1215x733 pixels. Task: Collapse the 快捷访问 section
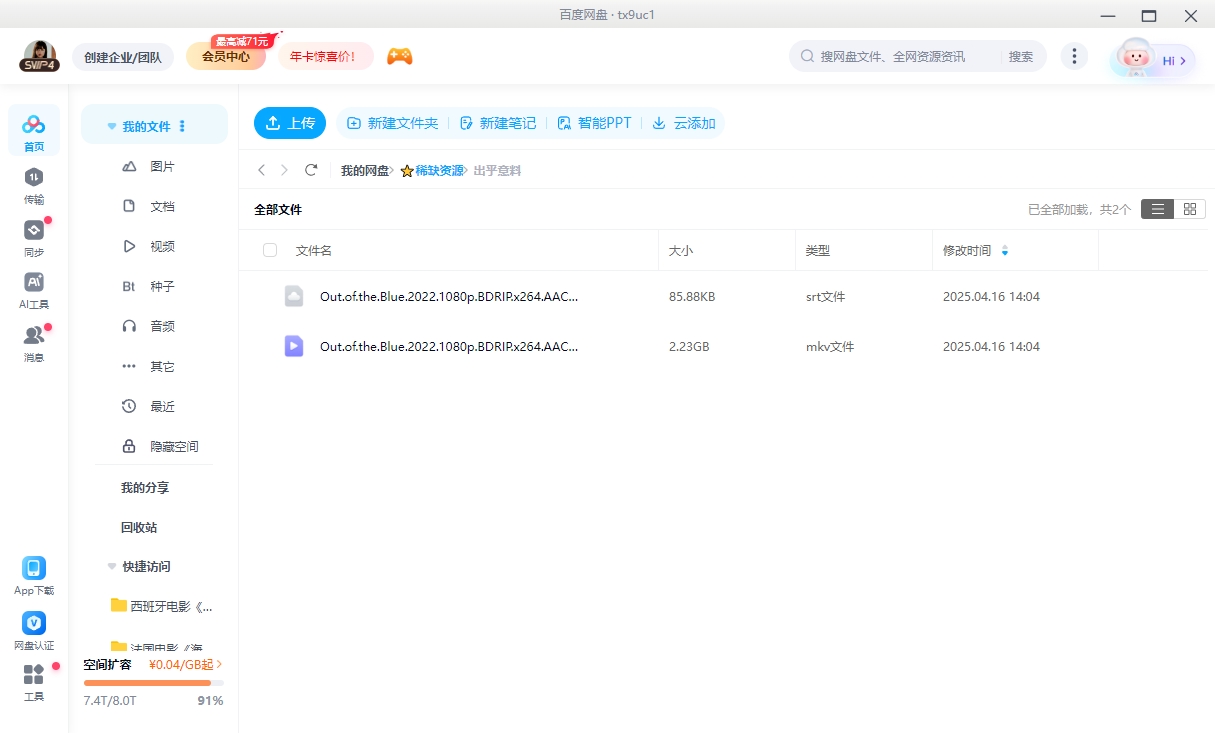111,566
